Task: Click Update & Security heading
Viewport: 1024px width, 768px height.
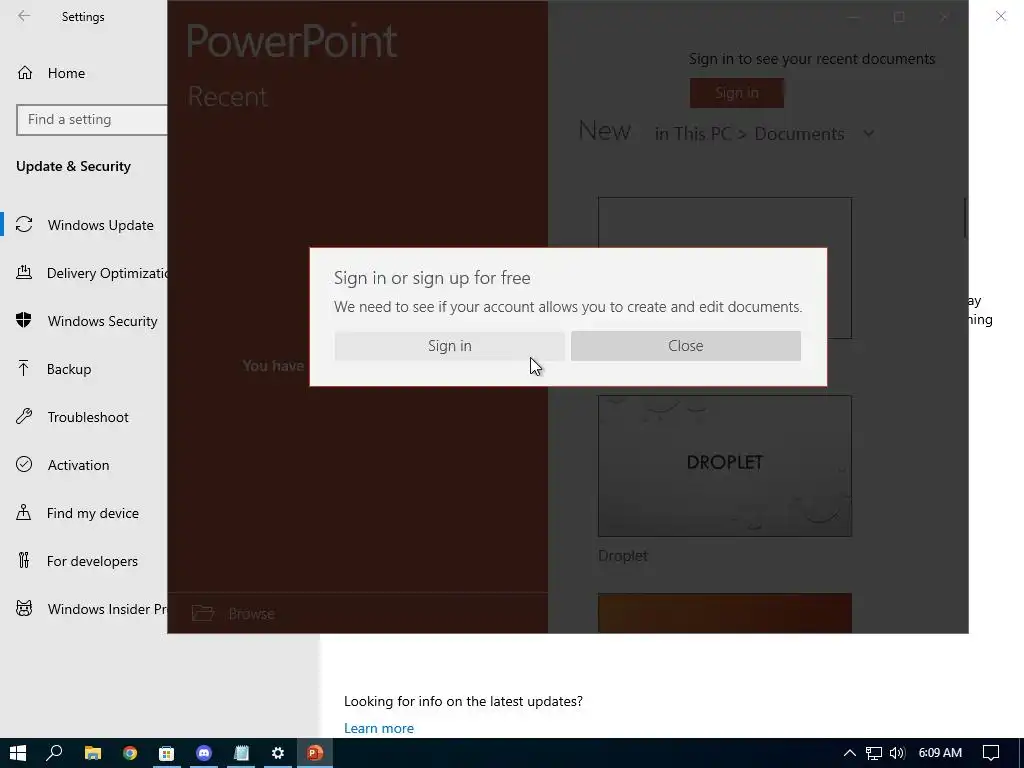Action: click(73, 167)
